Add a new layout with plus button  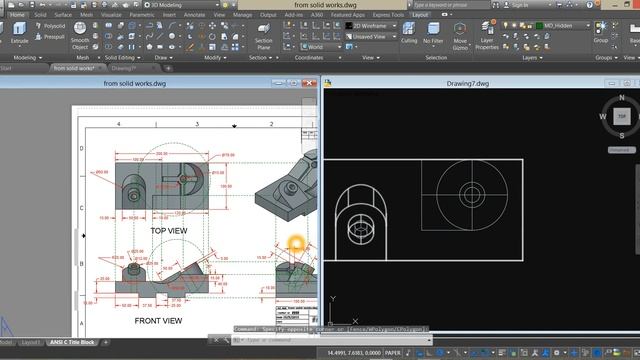[x=105, y=342]
